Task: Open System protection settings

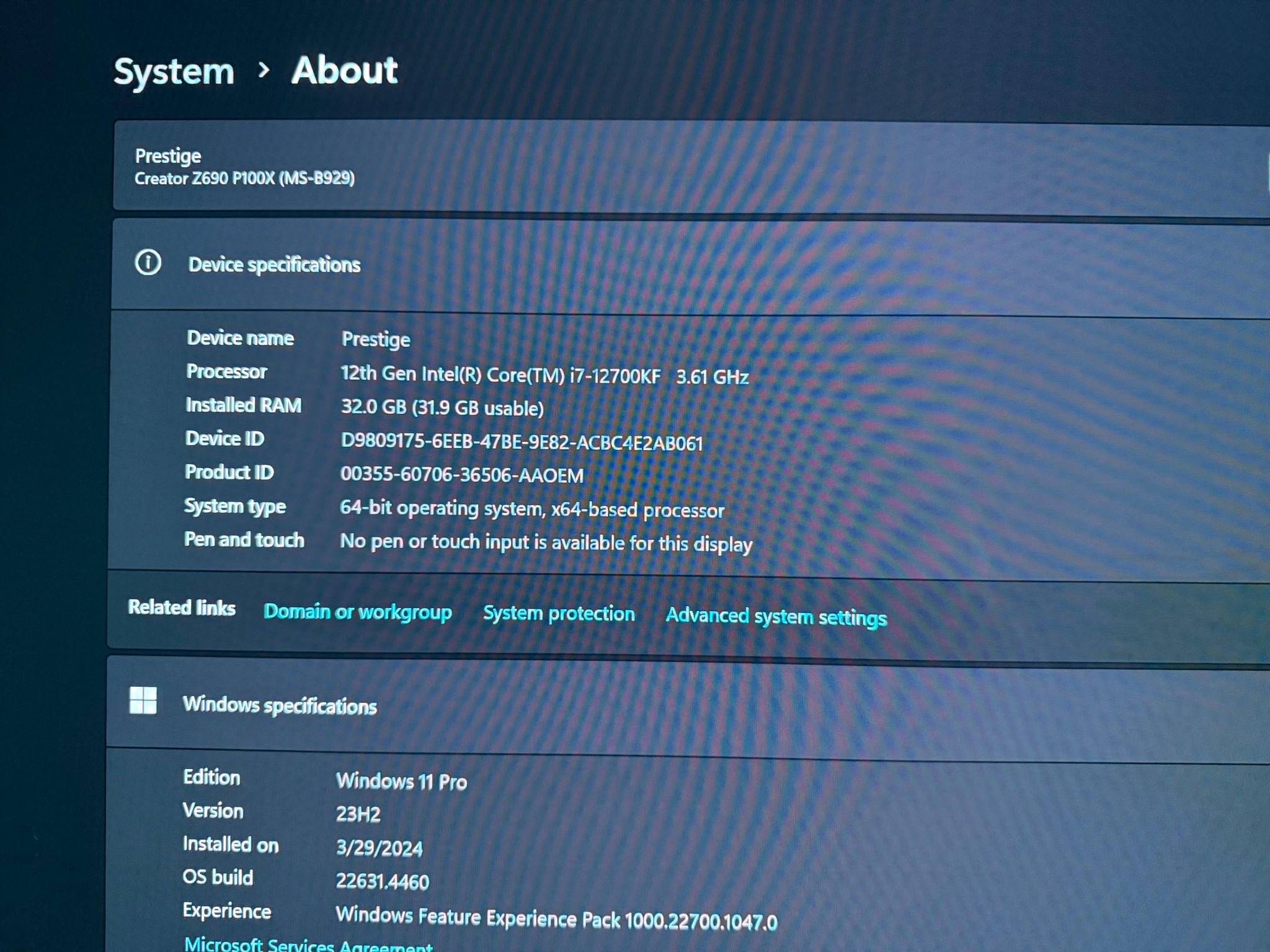Action: pyautogui.click(x=557, y=614)
